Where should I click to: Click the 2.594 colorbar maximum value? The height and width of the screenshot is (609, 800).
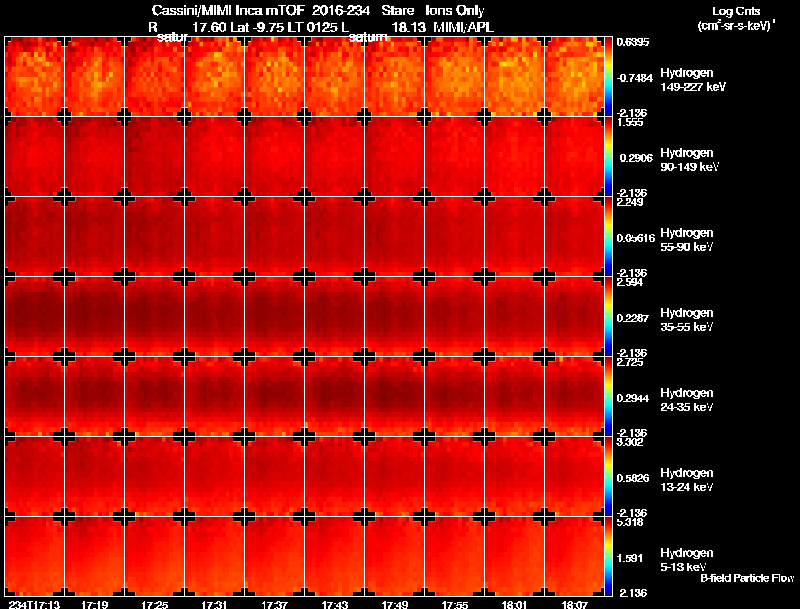click(x=630, y=283)
